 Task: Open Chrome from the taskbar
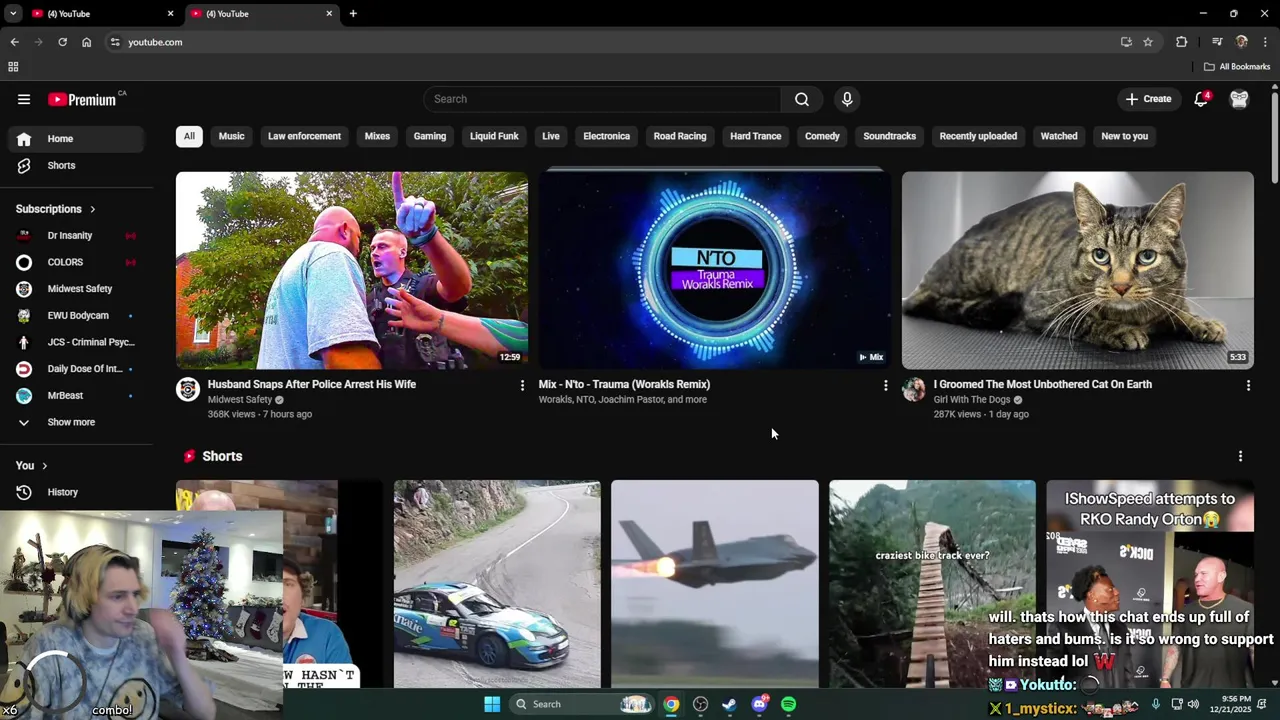671,704
